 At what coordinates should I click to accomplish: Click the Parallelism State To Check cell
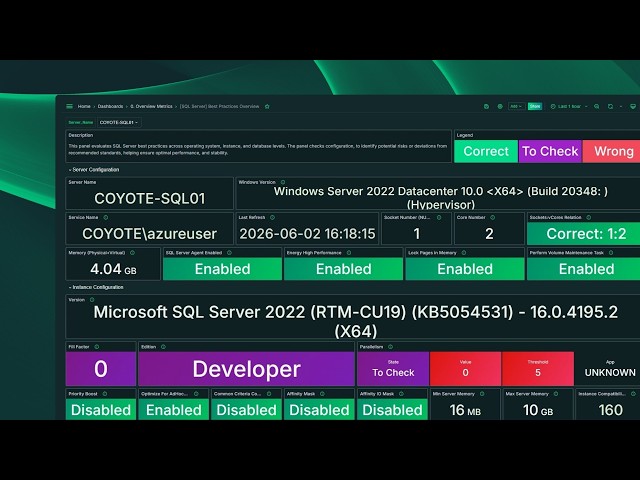393,369
